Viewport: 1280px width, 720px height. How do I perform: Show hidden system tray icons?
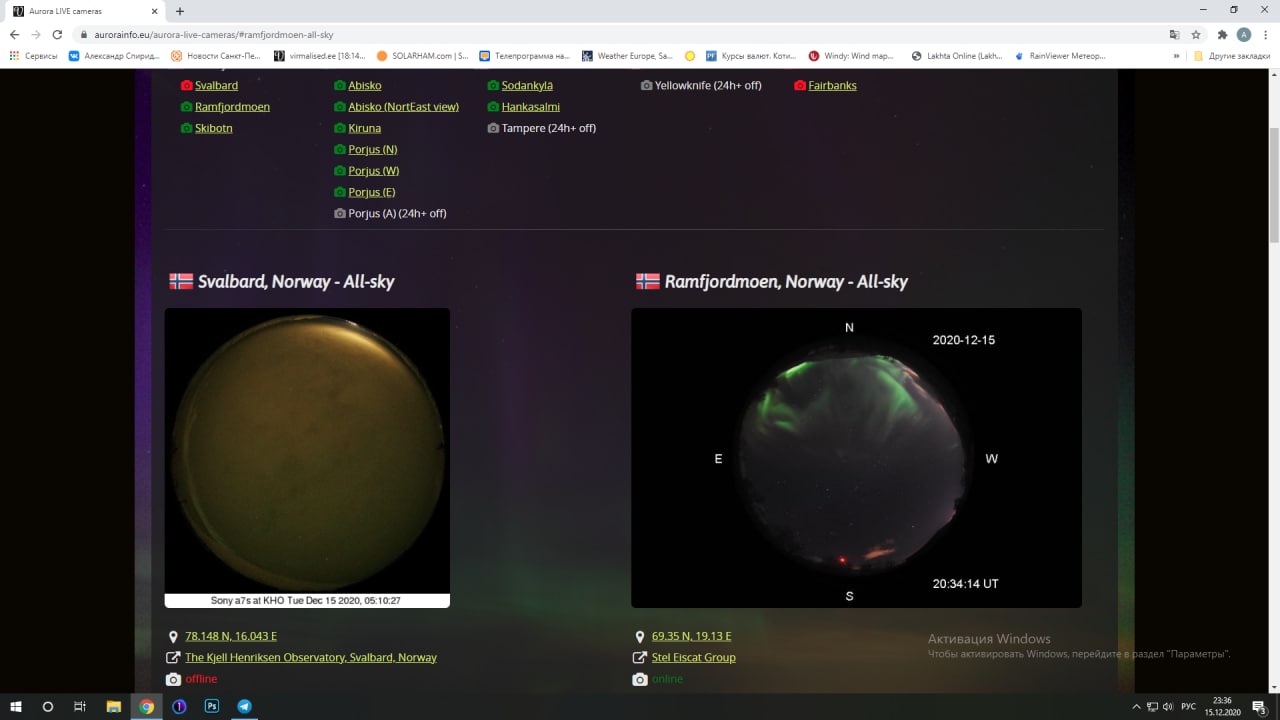pos(1136,706)
